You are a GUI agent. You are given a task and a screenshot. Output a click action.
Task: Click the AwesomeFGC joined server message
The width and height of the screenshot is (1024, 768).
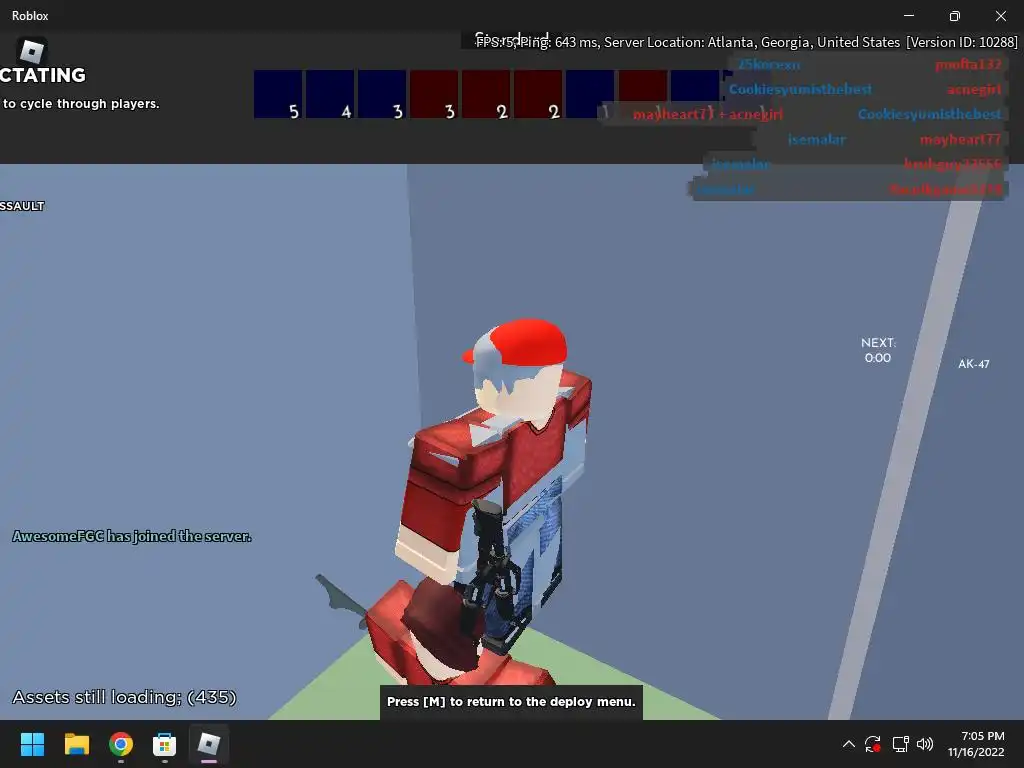click(132, 536)
